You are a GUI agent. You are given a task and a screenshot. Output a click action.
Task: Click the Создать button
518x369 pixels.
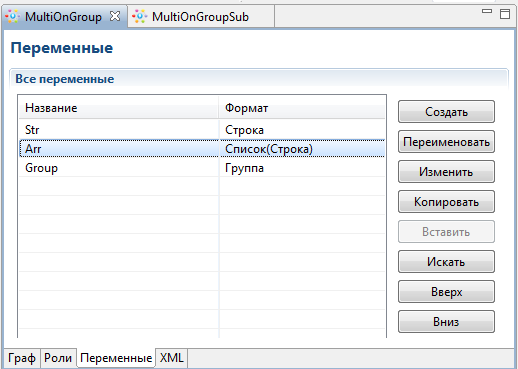pyautogui.click(x=446, y=112)
